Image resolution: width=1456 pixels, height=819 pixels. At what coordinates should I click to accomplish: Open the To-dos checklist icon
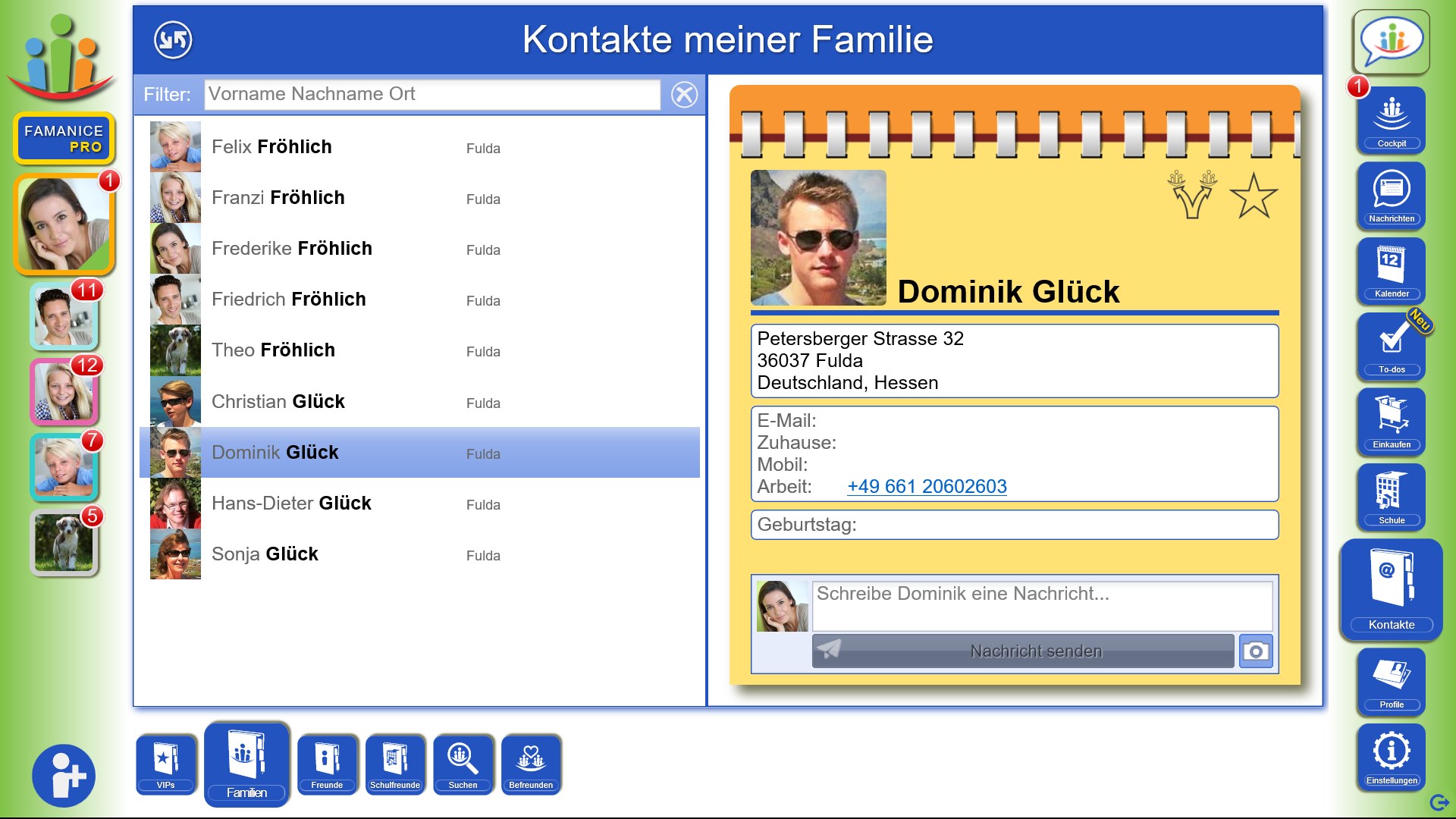(1391, 346)
